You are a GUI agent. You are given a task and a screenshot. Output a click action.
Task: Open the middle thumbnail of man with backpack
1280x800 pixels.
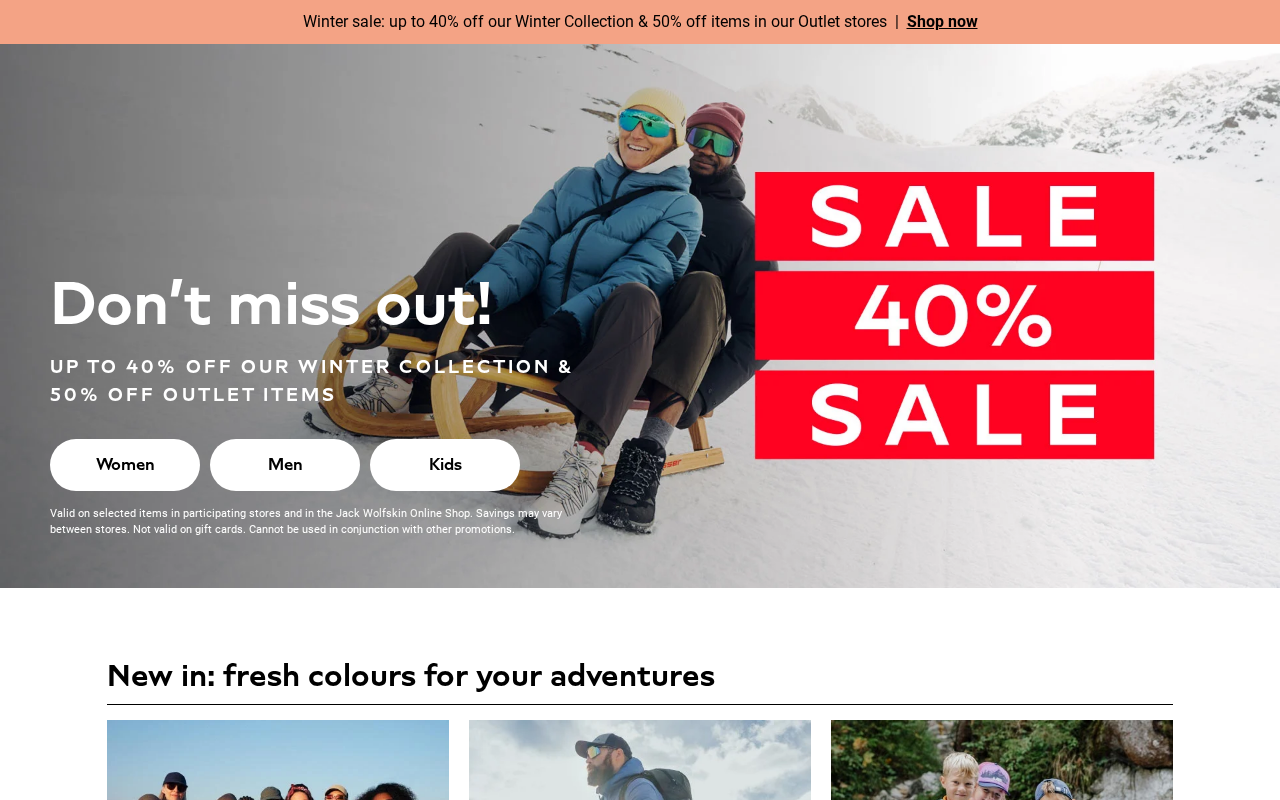point(640,760)
